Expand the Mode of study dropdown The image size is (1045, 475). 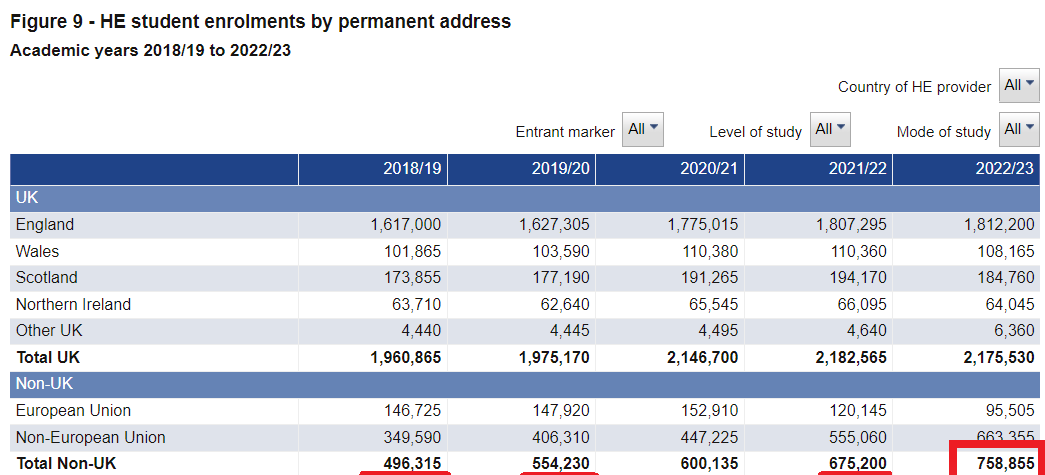(x=1019, y=130)
